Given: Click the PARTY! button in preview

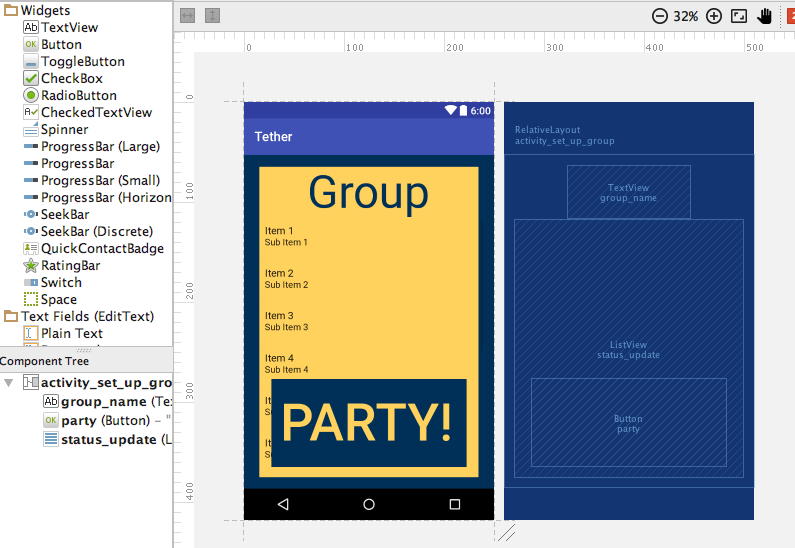Looking at the screenshot, I should (369, 423).
